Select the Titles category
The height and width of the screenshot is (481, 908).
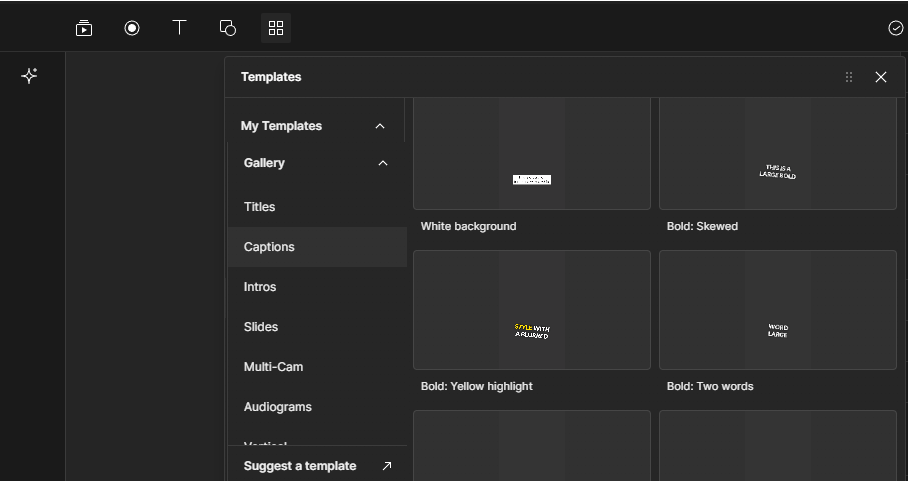click(x=317, y=207)
